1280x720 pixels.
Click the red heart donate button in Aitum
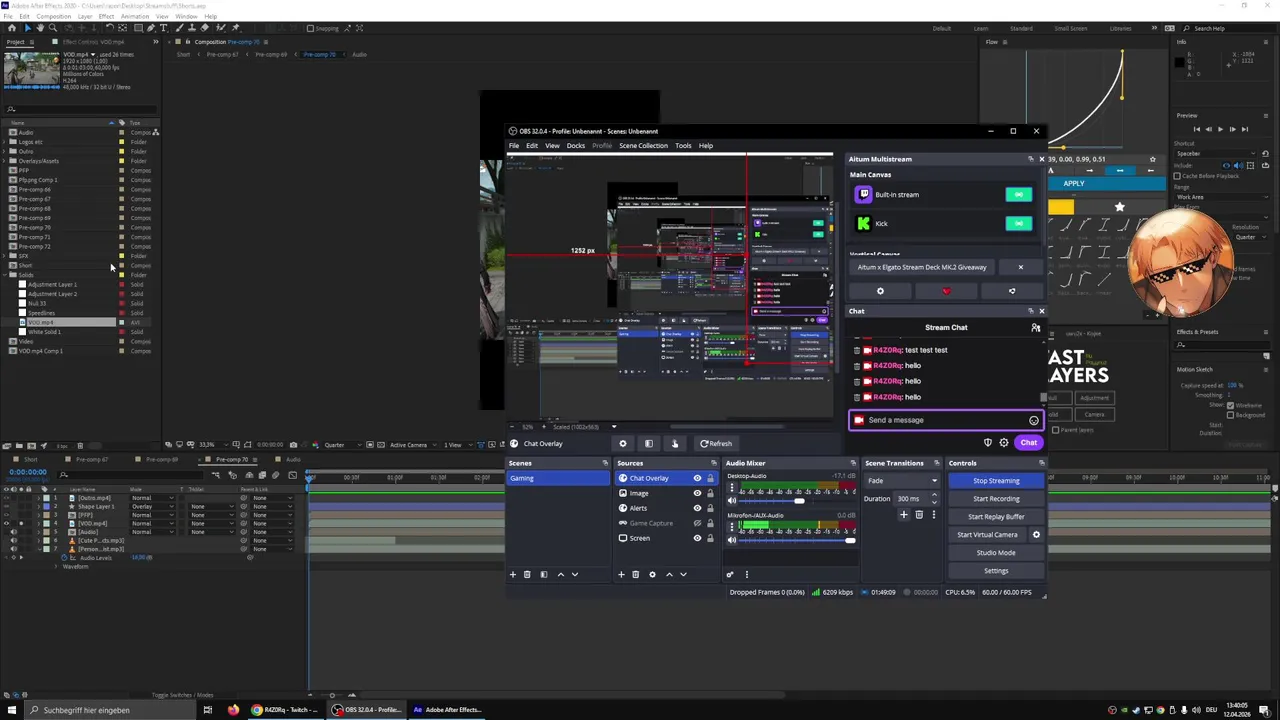tap(946, 291)
